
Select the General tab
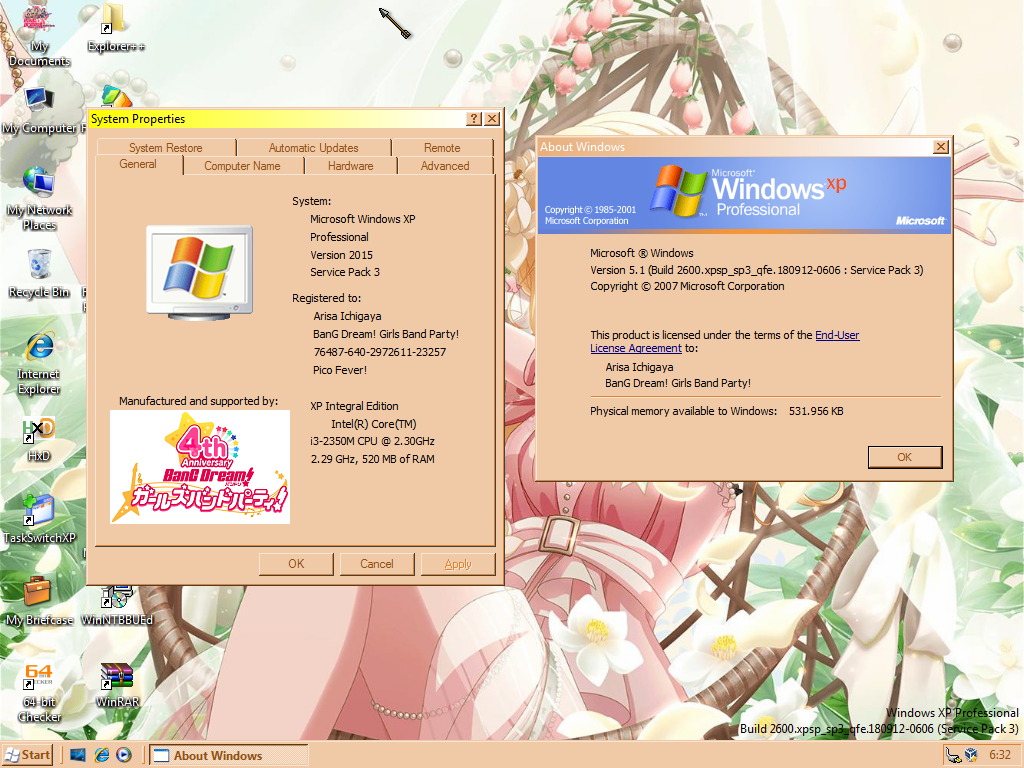pos(138,165)
